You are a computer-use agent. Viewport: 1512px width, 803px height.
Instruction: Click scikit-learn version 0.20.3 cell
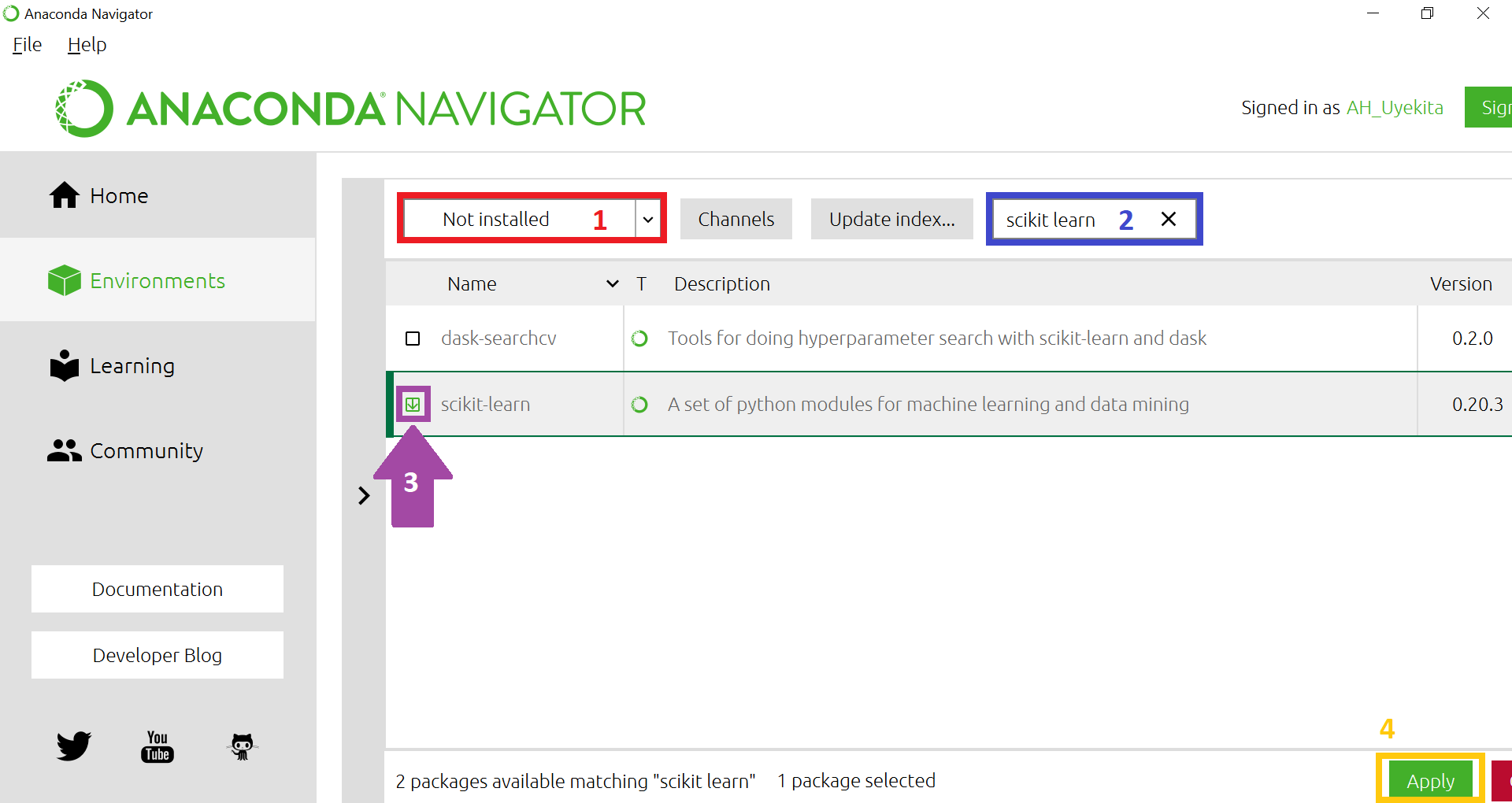point(1477,405)
